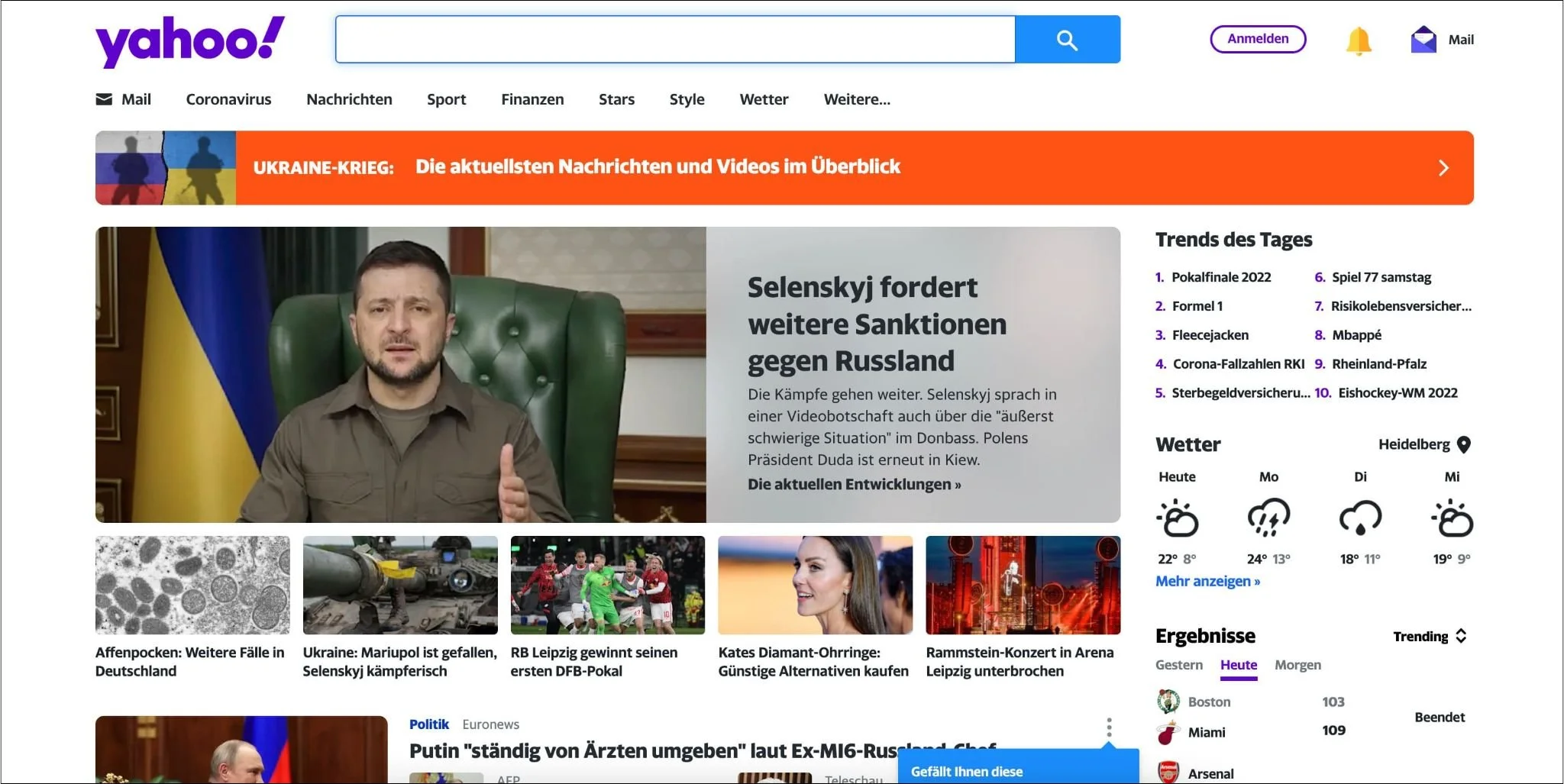Click Boston Celtics team logo
1564x784 pixels.
point(1168,701)
